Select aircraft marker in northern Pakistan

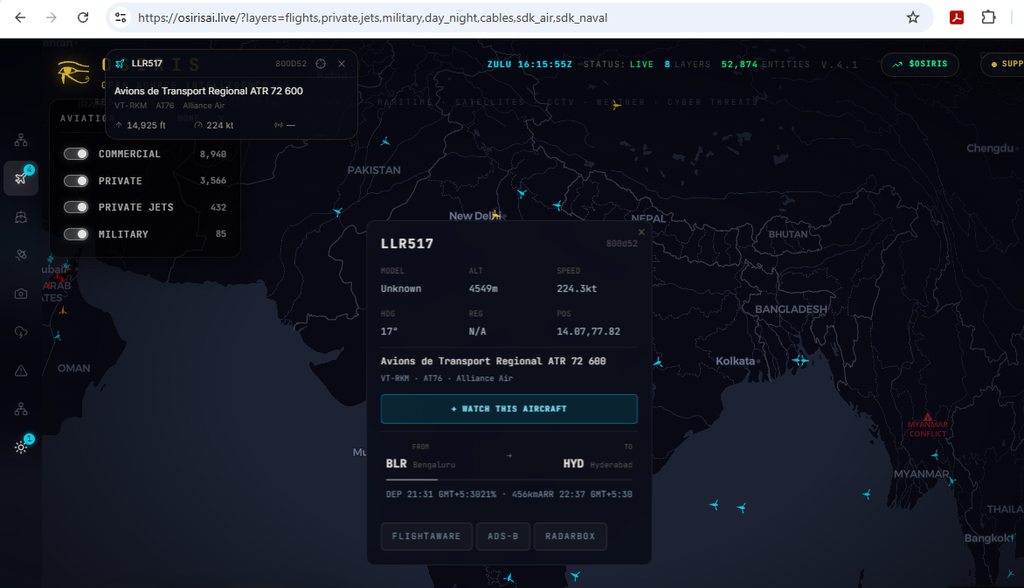385,141
